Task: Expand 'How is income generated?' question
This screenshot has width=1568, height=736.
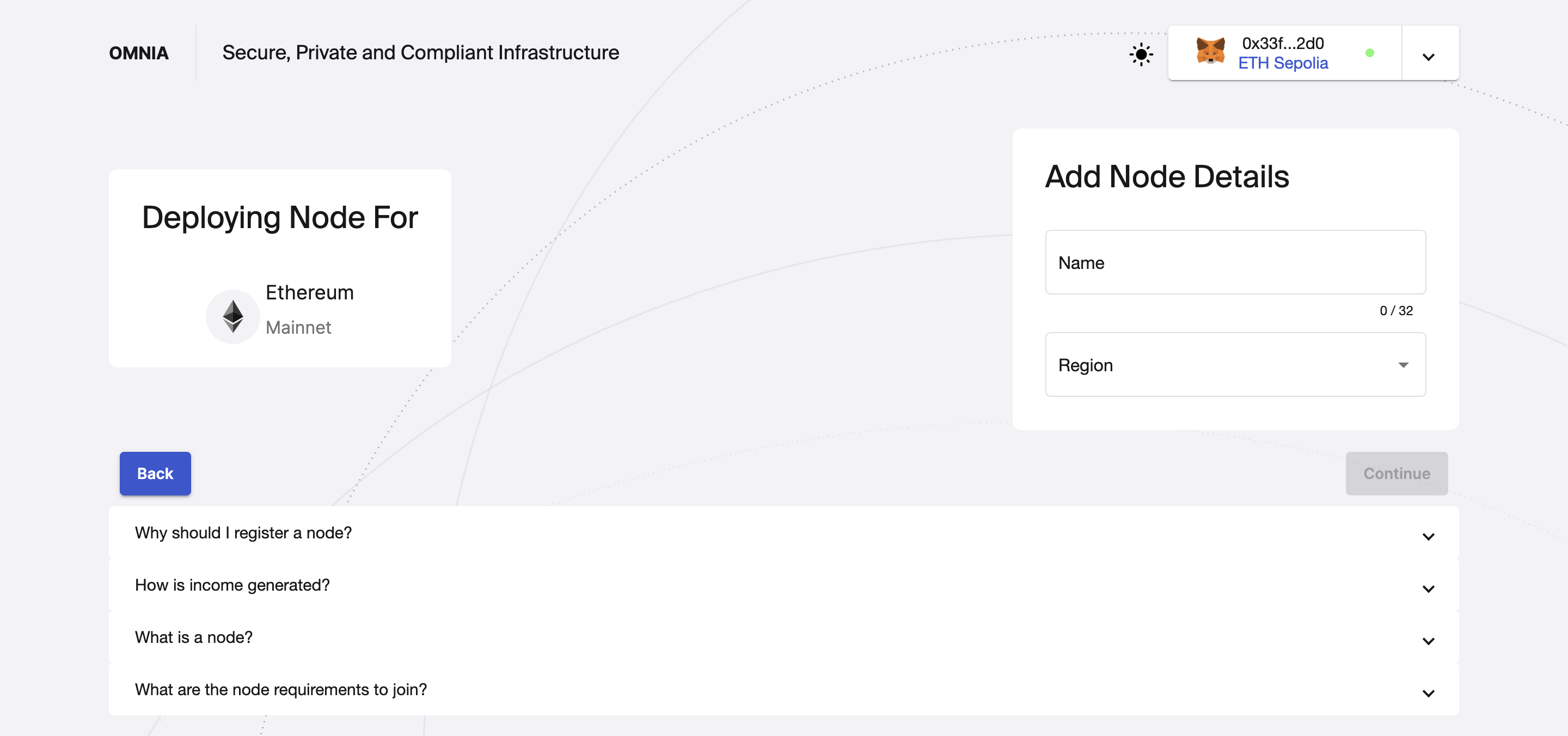Action: (x=783, y=585)
